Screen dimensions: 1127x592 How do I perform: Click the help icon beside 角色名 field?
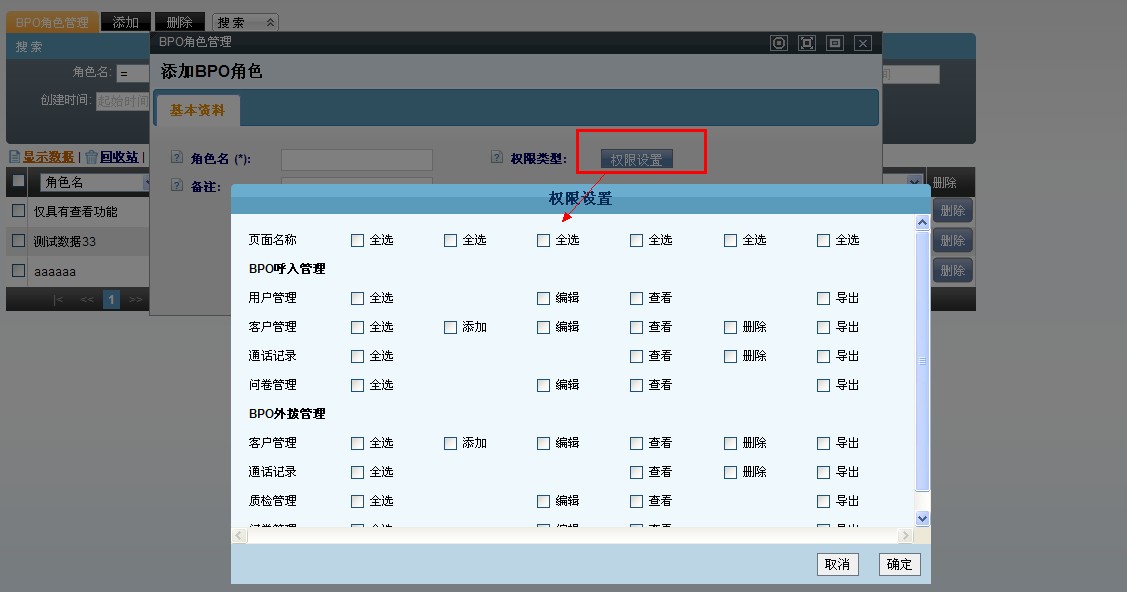pos(178,158)
